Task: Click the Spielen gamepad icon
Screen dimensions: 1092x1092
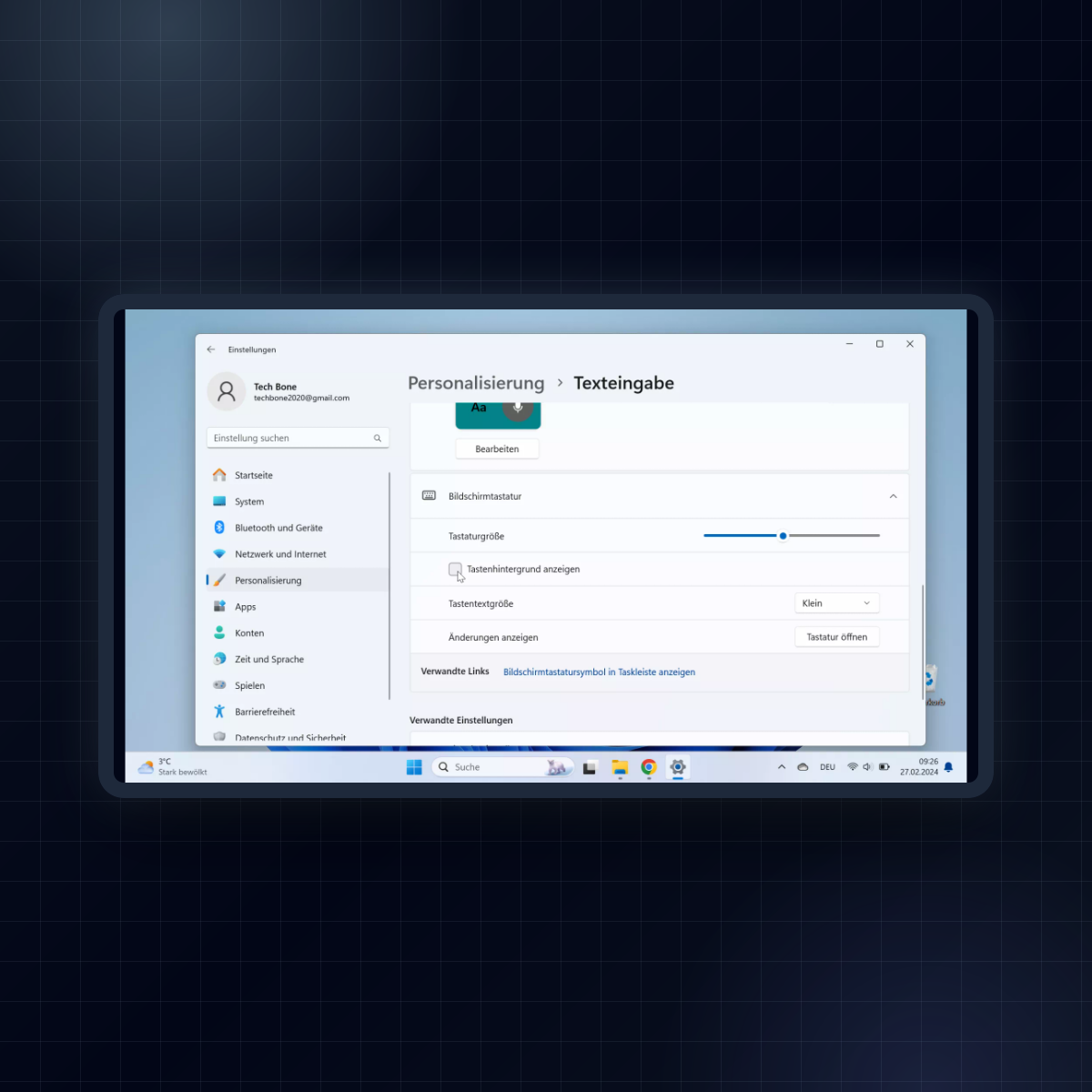Action: [219, 685]
